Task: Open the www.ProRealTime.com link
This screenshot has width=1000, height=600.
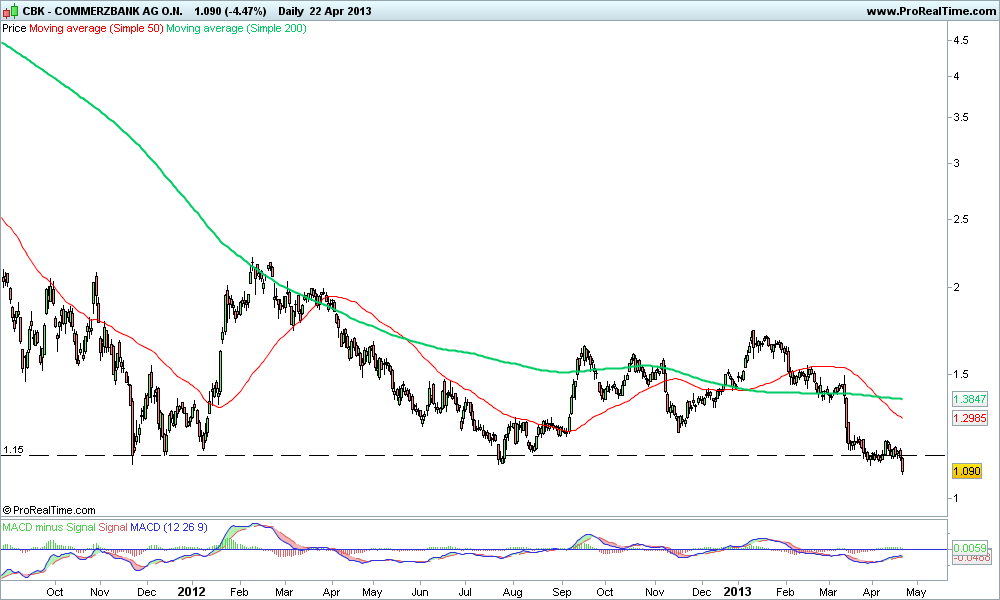Action: click(930, 11)
